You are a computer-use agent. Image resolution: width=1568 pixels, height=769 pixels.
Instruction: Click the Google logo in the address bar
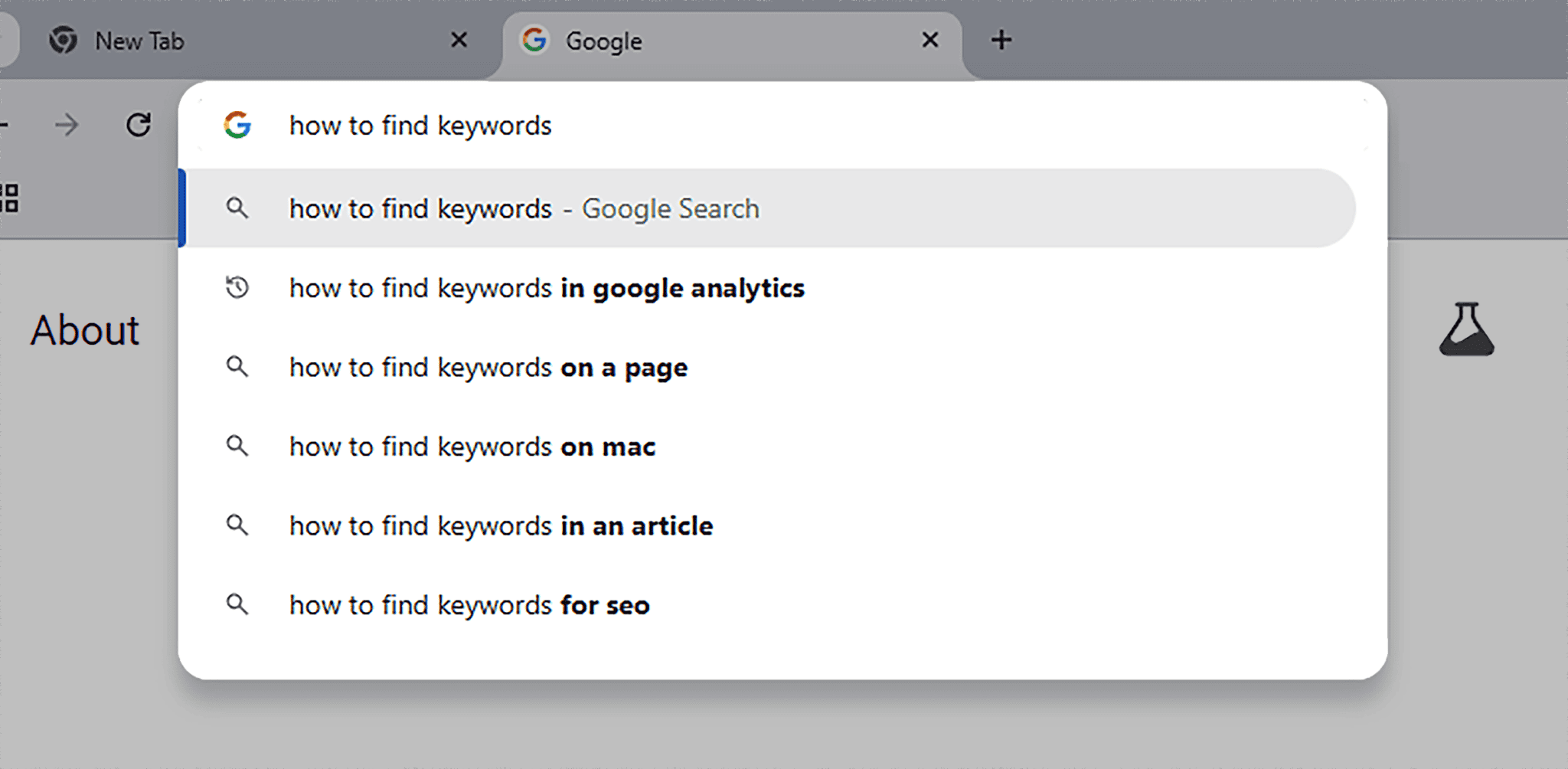237,125
